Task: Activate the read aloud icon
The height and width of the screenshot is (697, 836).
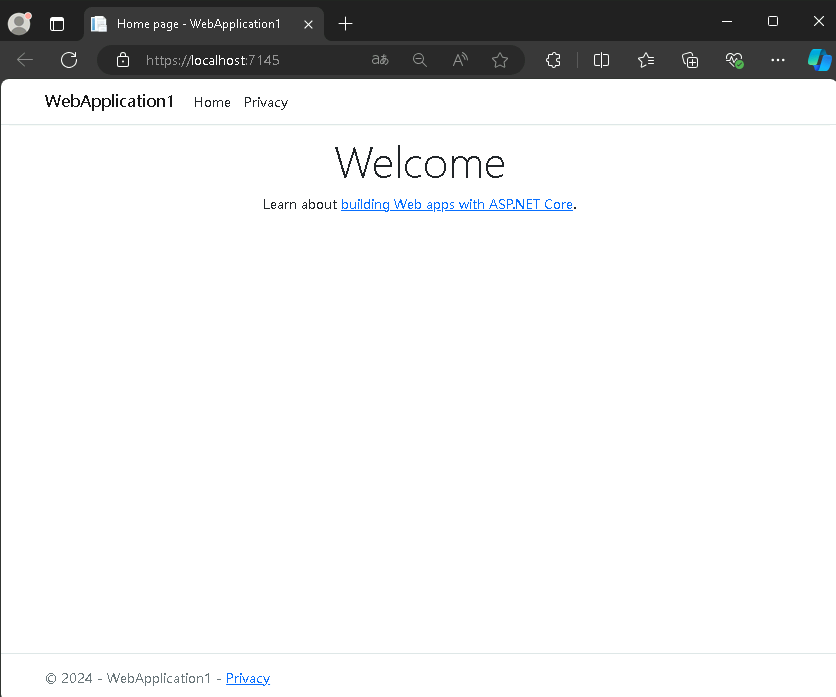Action: pyautogui.click(x=460, y=60)
